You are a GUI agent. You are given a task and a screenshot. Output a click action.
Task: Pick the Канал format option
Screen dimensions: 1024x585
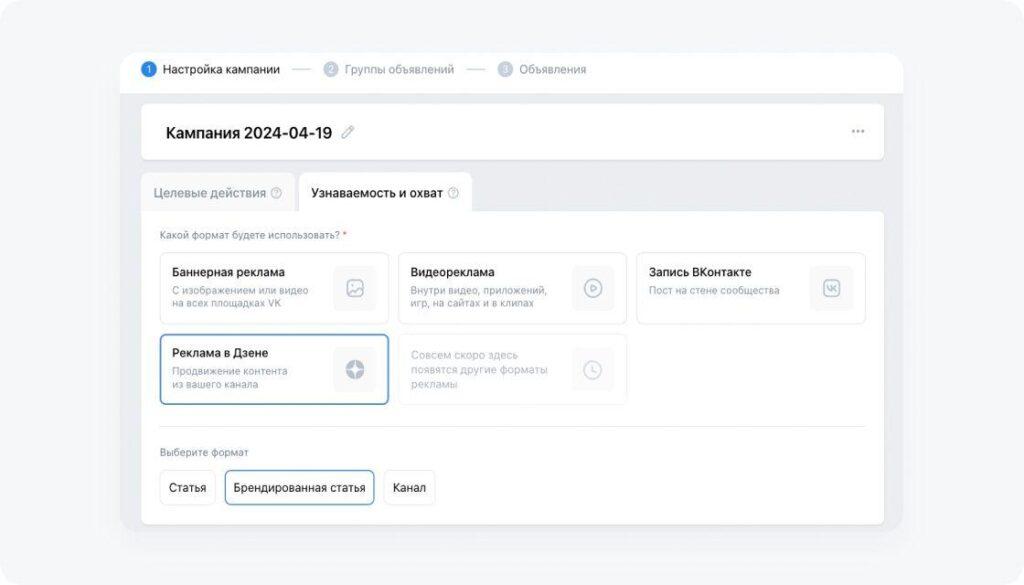click(x=409, y=488)
